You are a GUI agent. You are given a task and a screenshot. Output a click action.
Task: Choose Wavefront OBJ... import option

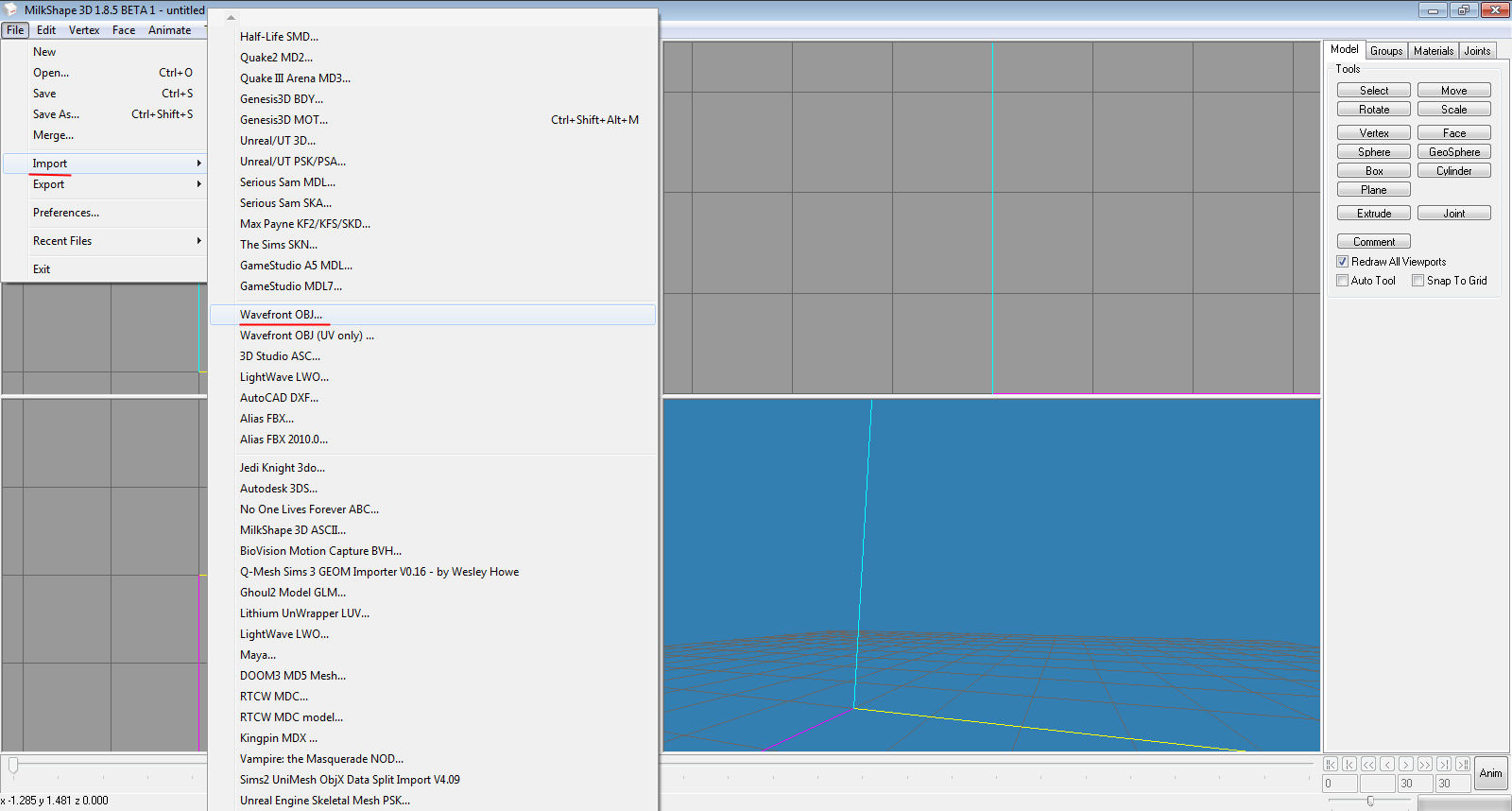click(x=432, y=315)
